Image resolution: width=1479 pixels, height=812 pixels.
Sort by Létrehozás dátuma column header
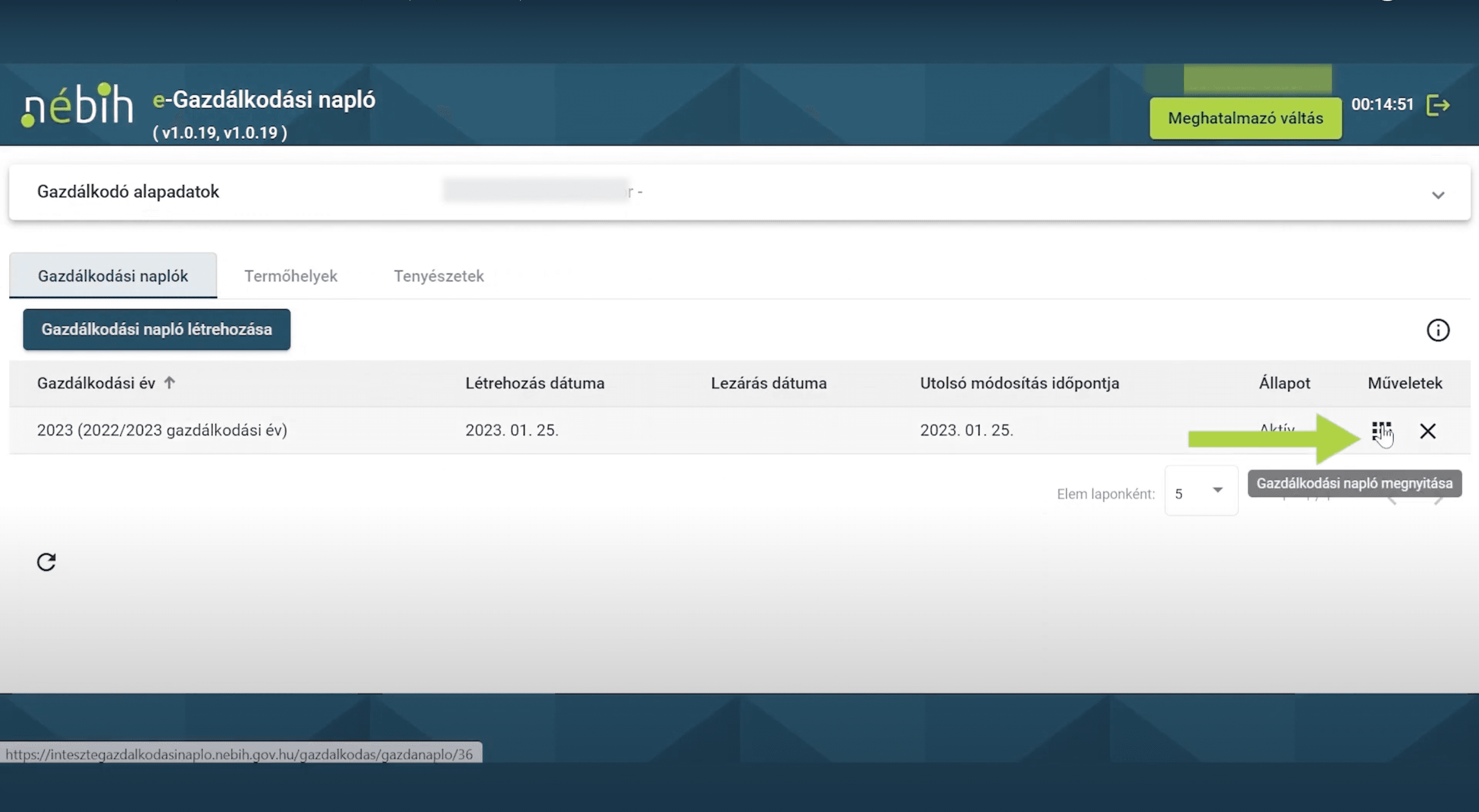pyautogui.click(x=535, y=383)
